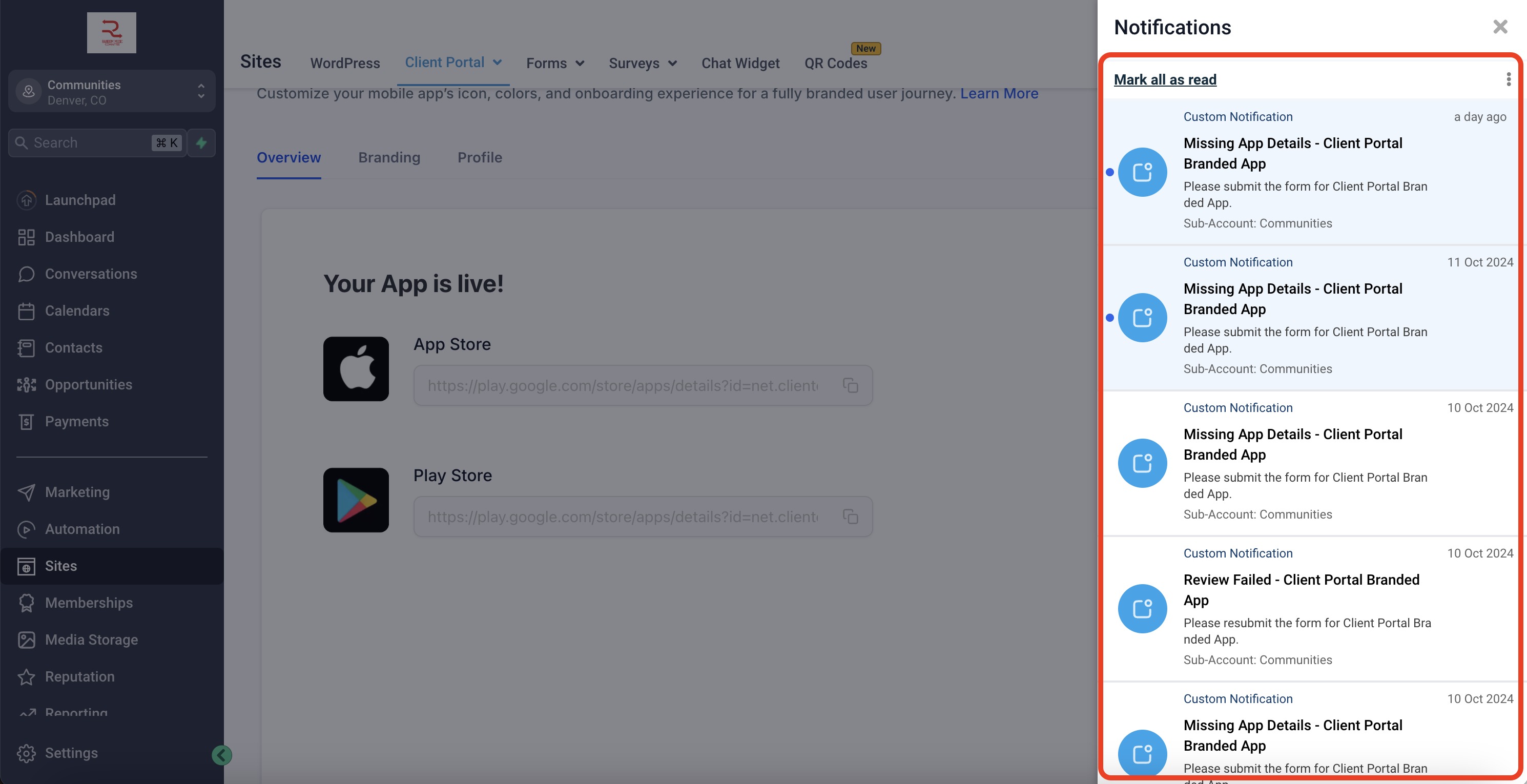Click the Learn More link
This screenshot has width=1527, height=784.
click(x=999, y=94)
